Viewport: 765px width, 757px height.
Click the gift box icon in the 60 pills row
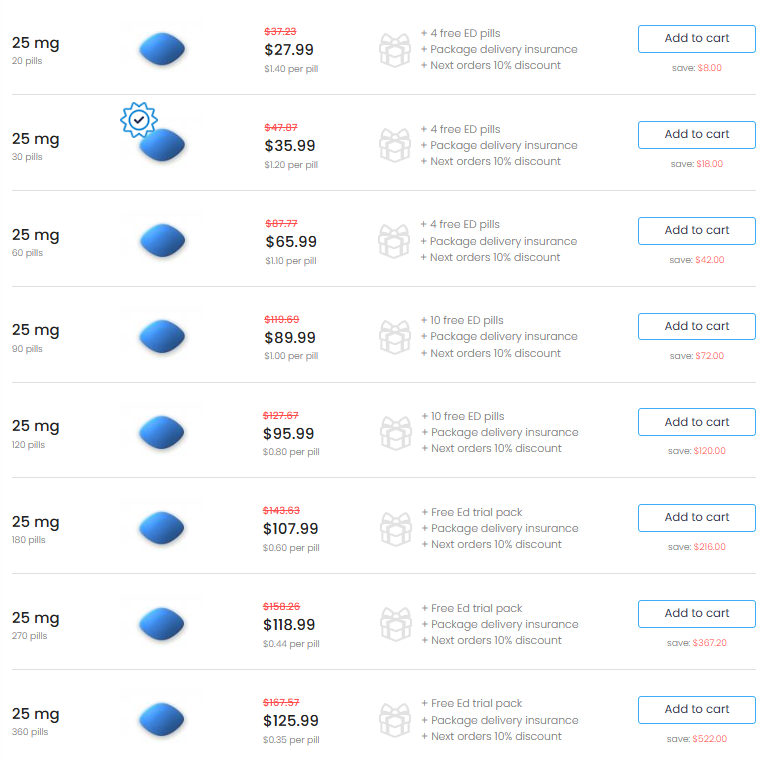click(395, 241)
